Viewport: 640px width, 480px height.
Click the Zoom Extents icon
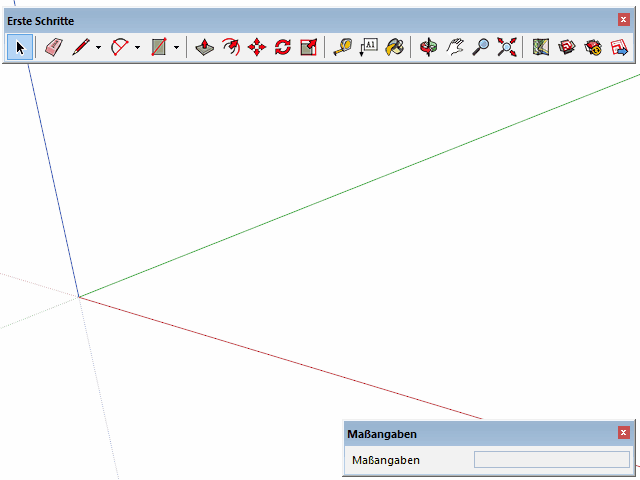click(x=506, y=47)
